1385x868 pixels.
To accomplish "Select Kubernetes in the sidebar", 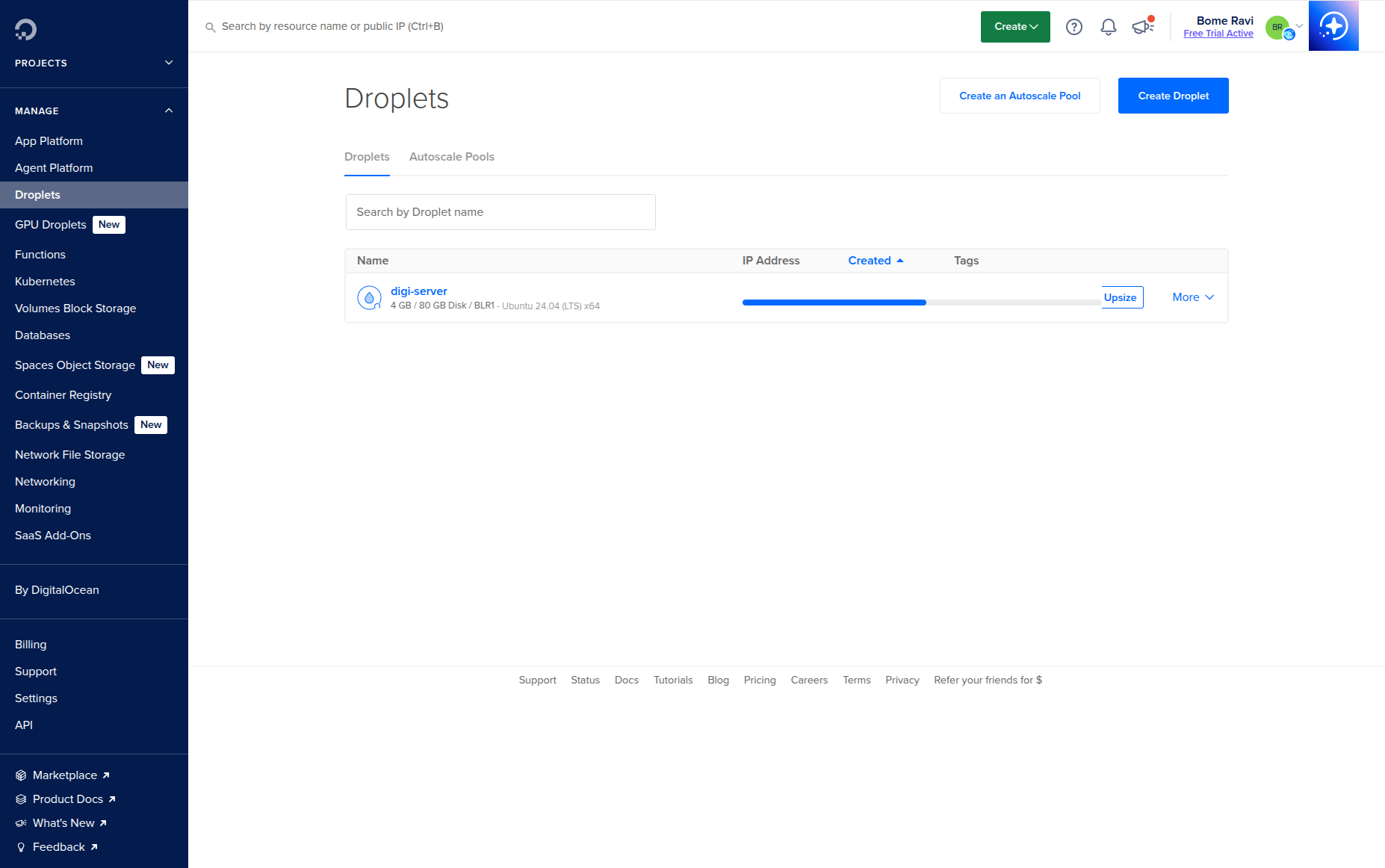I will coord(45,282).
